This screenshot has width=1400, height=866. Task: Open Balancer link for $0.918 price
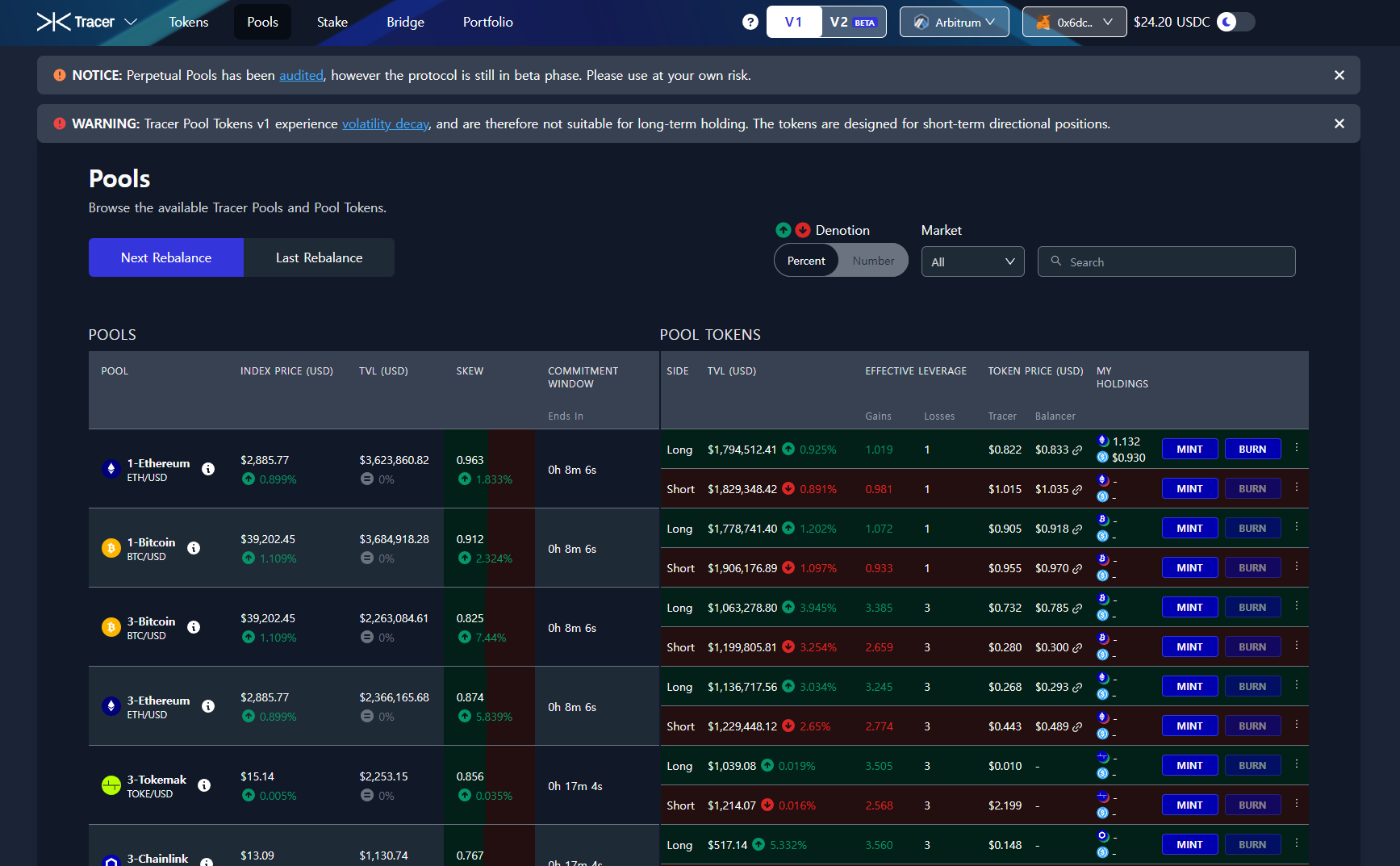1077,529
